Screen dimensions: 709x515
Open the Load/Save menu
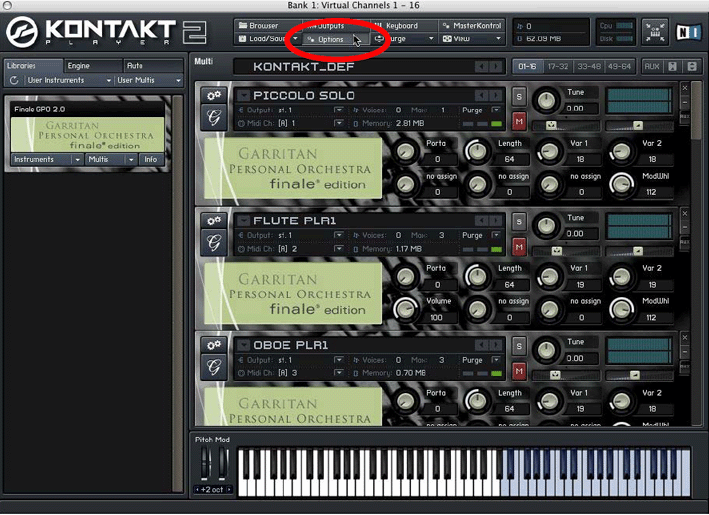coord(267,39)
